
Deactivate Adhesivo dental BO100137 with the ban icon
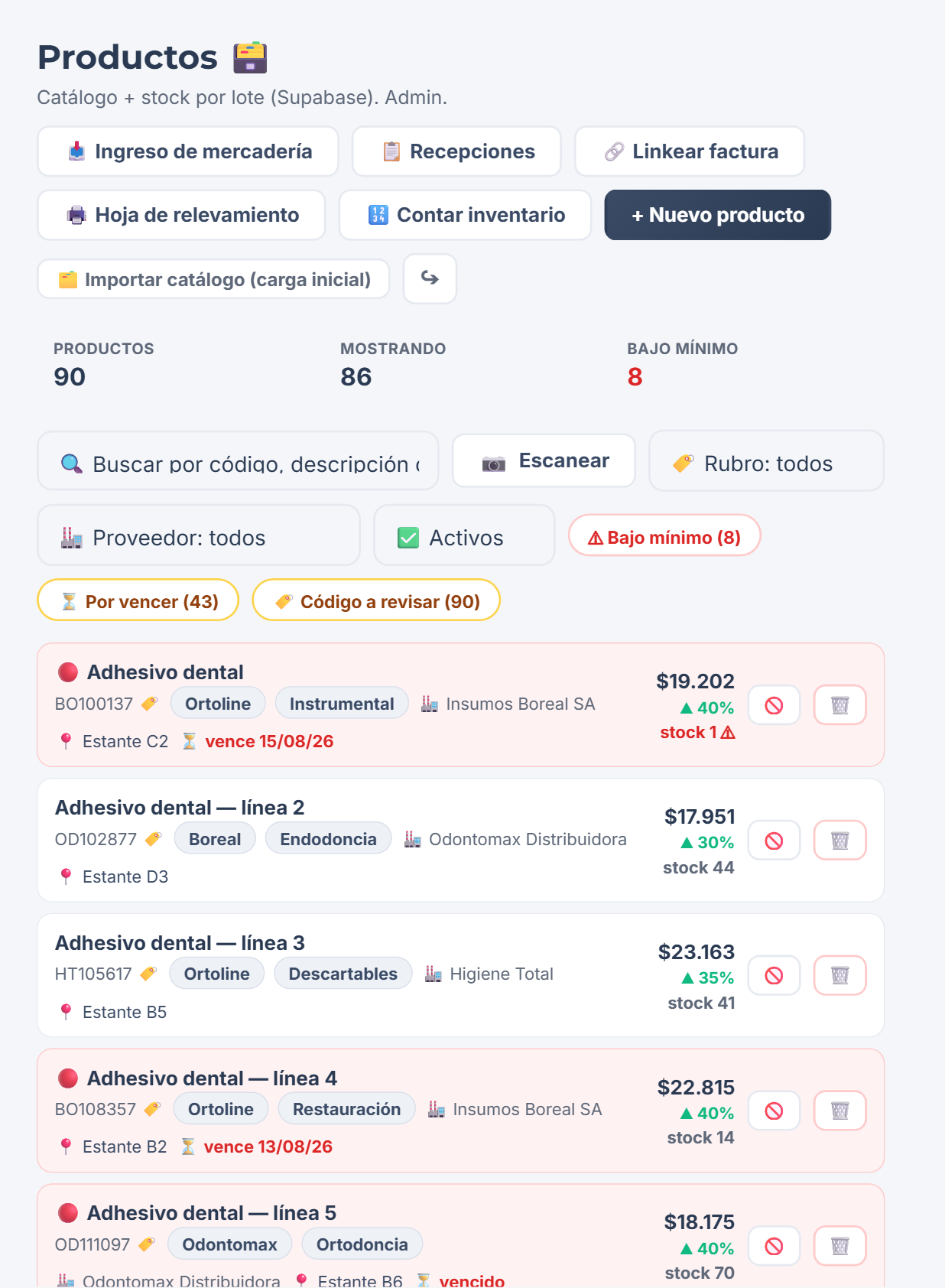point(774,705)
